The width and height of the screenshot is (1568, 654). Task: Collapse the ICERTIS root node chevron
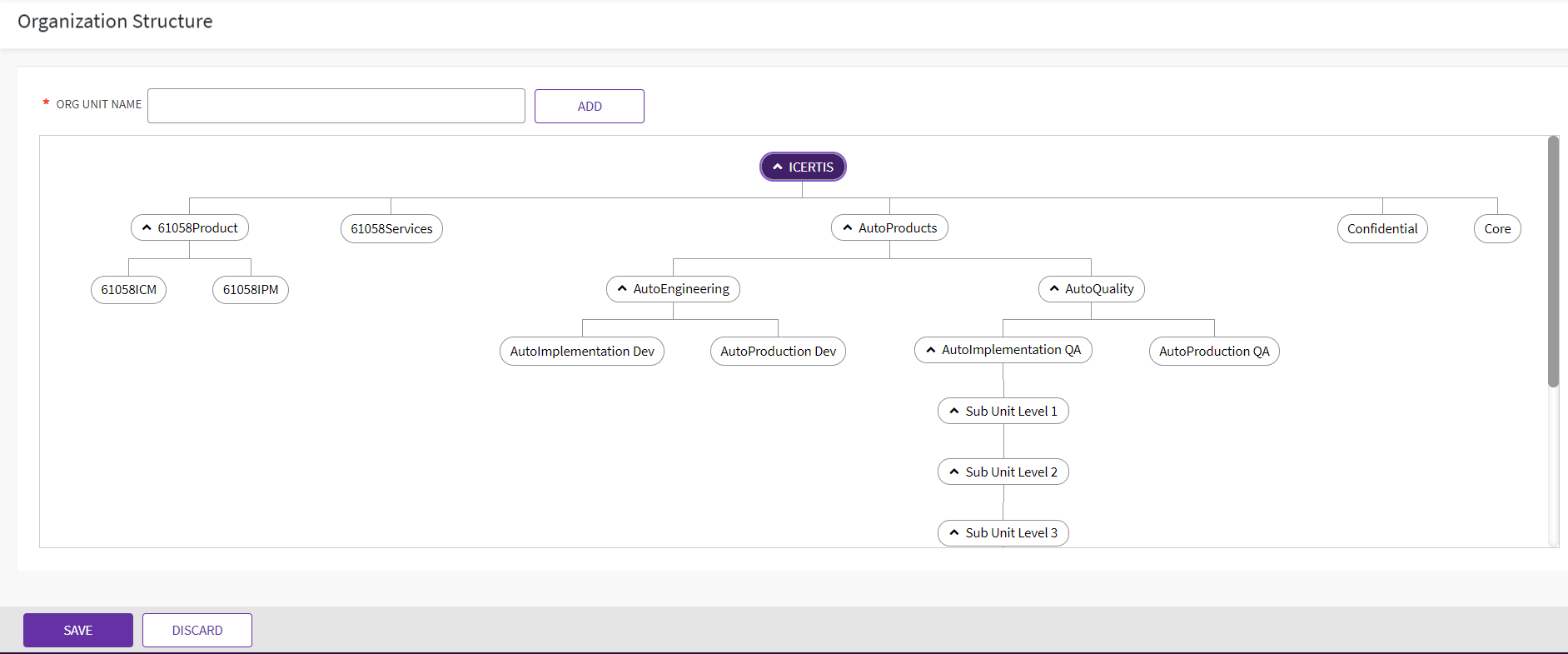[x=778, y=167]
